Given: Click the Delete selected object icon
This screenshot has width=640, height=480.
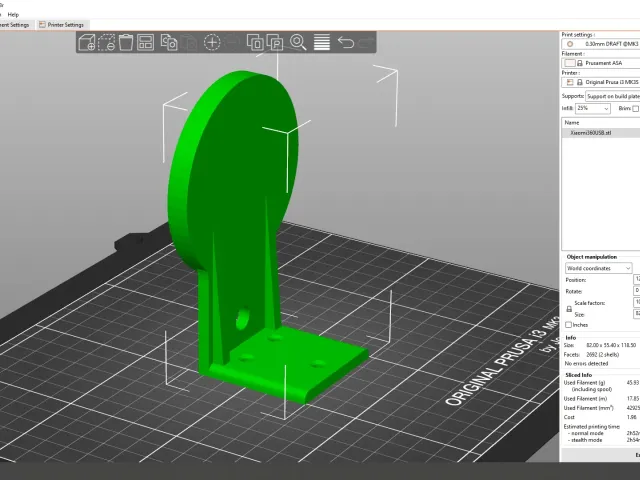Looking at the screenshot, I should (x=107, y=42).
